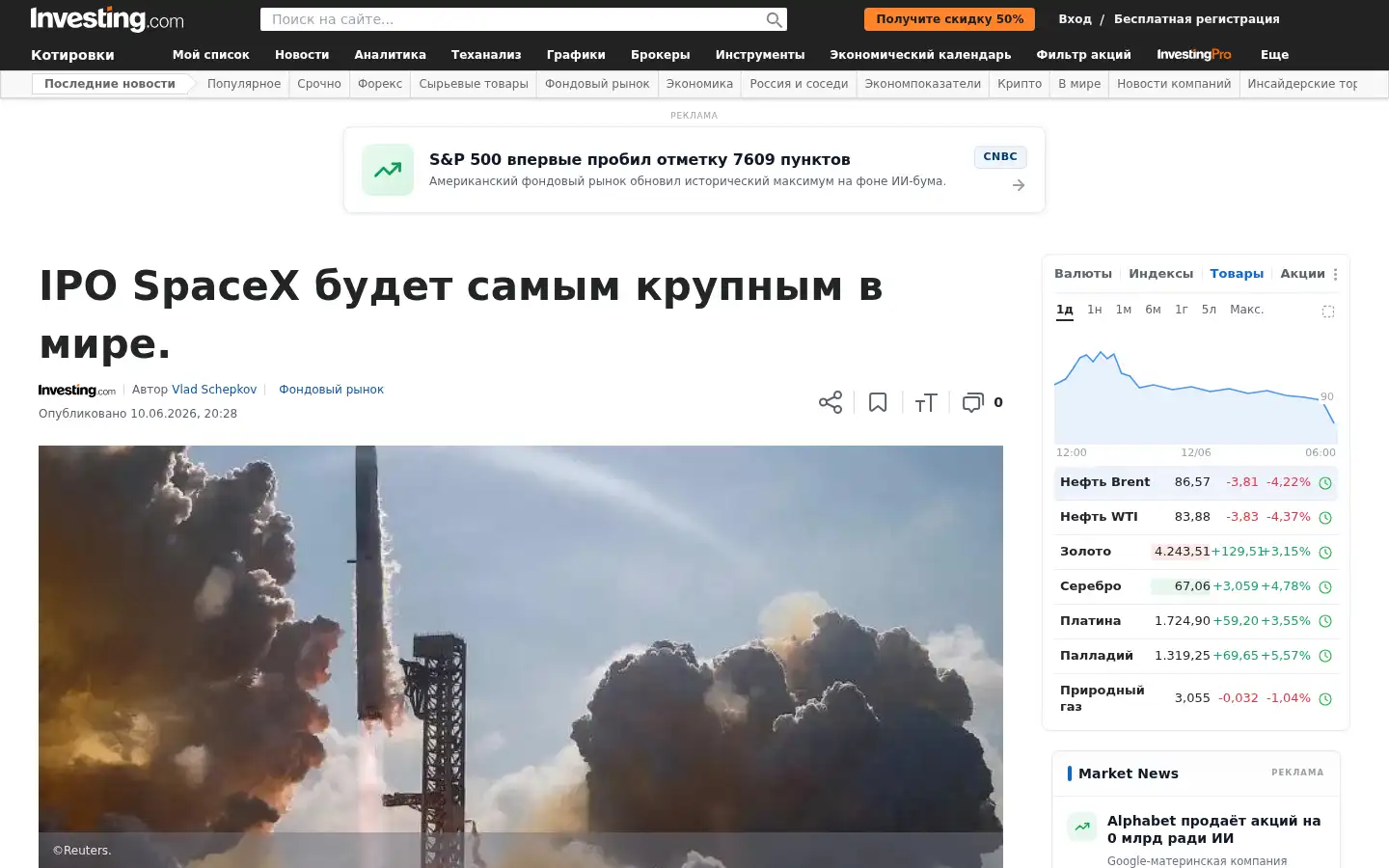Click the clock icon in Золото row

[x=1325, y=553]
